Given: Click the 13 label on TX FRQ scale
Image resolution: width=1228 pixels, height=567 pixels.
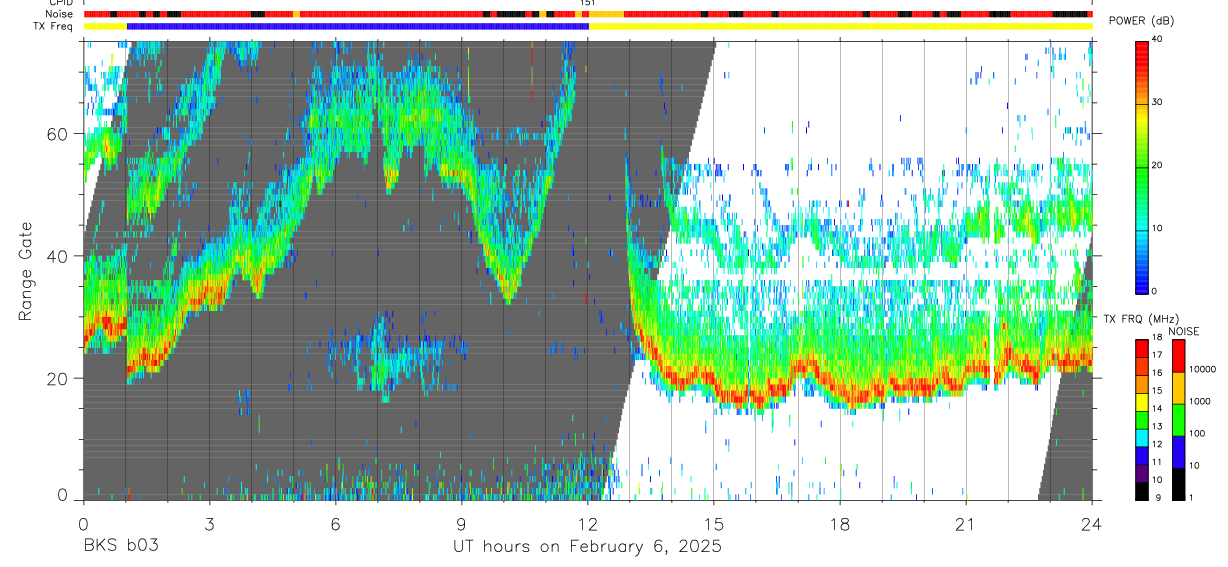Looking at the screenshot, I should tap(1158, 427).
